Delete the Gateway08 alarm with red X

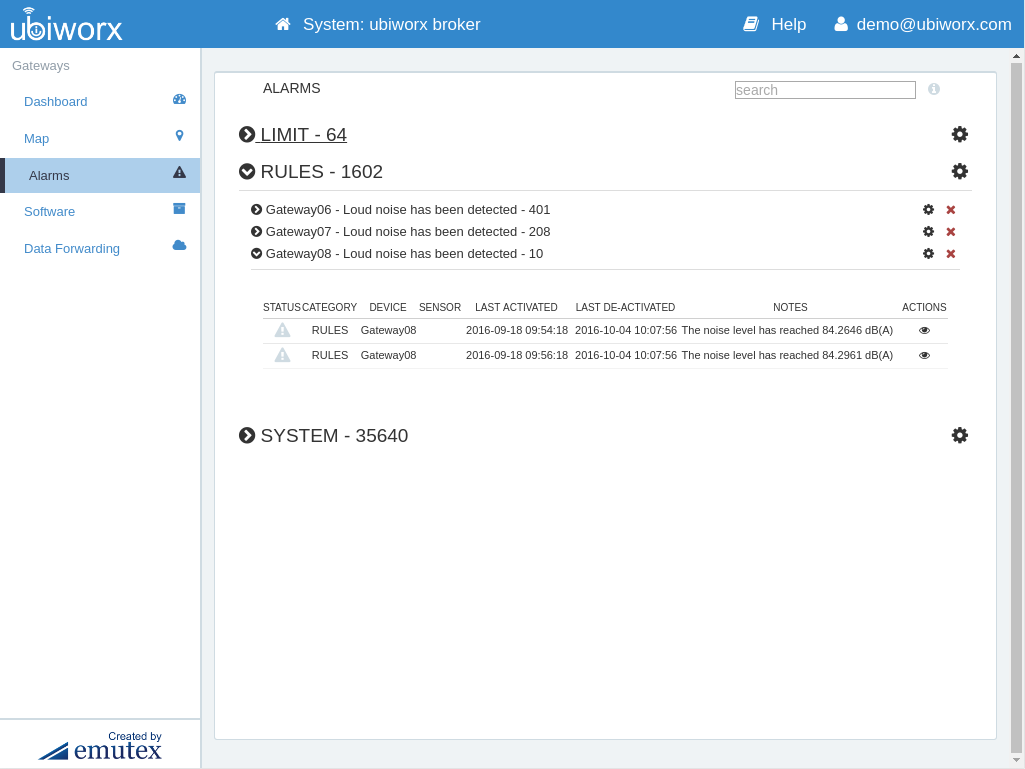pyautogui.click(x=950, y=254)
